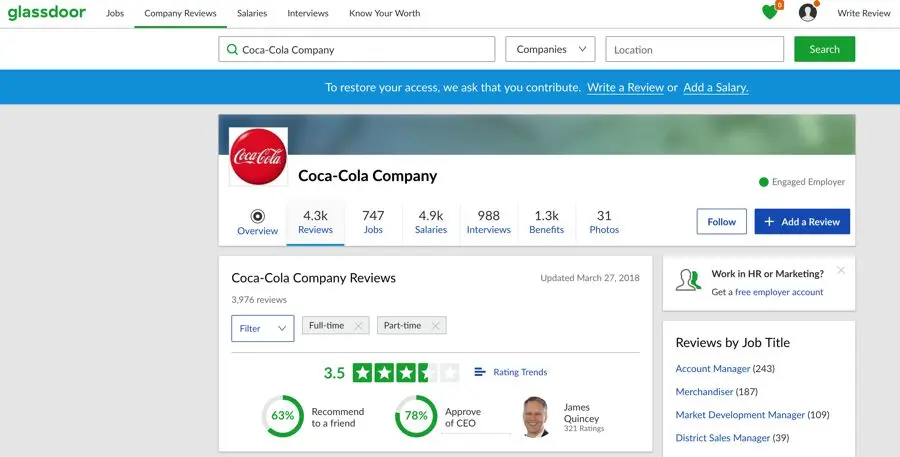Expand the Filter dropdown

tap(263, 328)
